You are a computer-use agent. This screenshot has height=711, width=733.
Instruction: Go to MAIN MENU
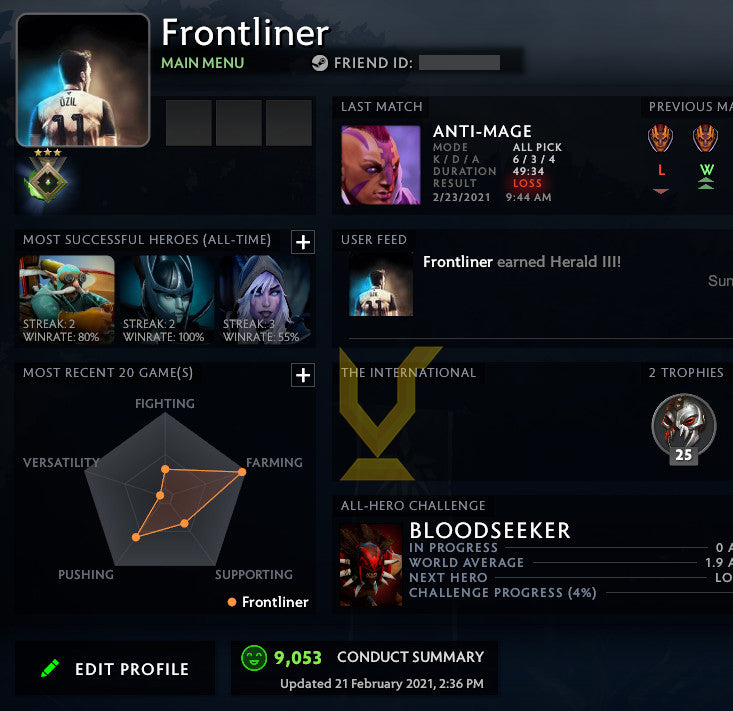(x=202, y=63)
